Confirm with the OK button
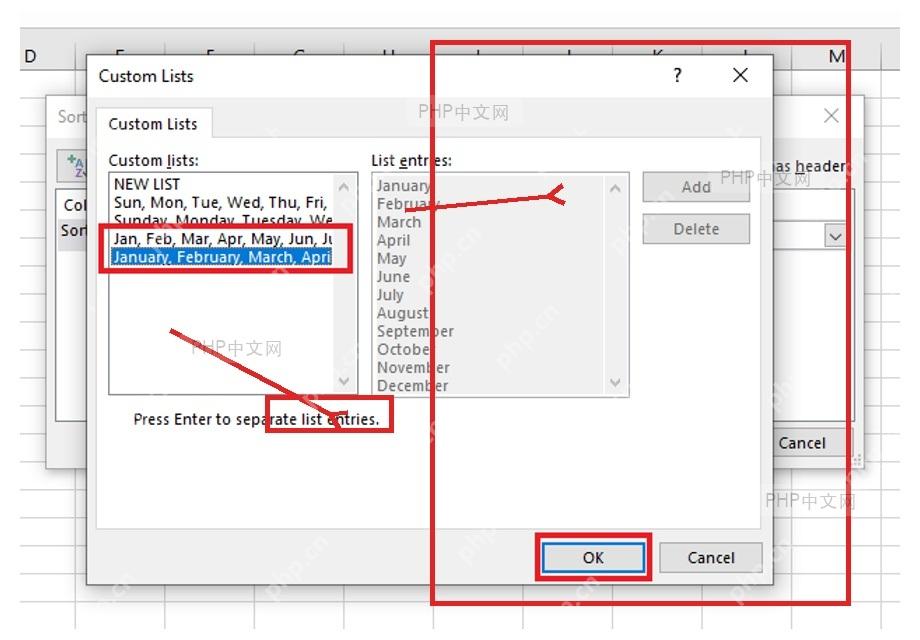Screen dimensions: 920x640 coord(593,557)
